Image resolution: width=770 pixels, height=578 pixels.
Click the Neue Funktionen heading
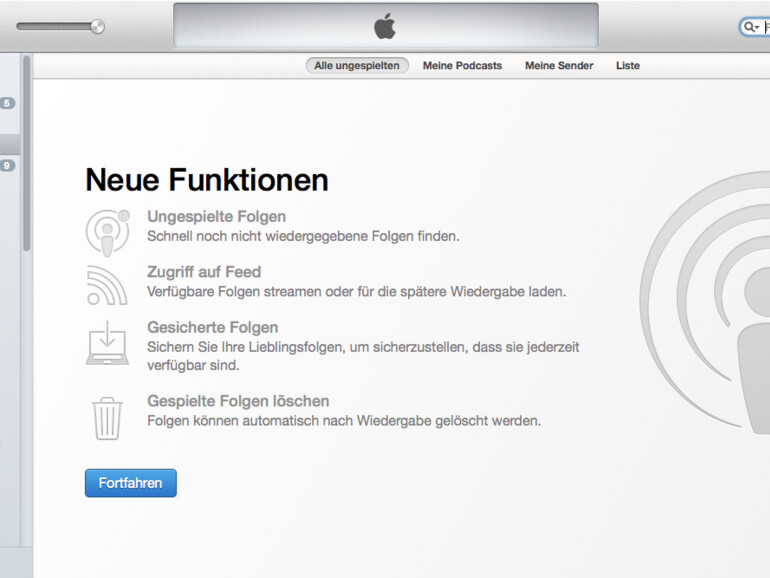pos(207,180)
